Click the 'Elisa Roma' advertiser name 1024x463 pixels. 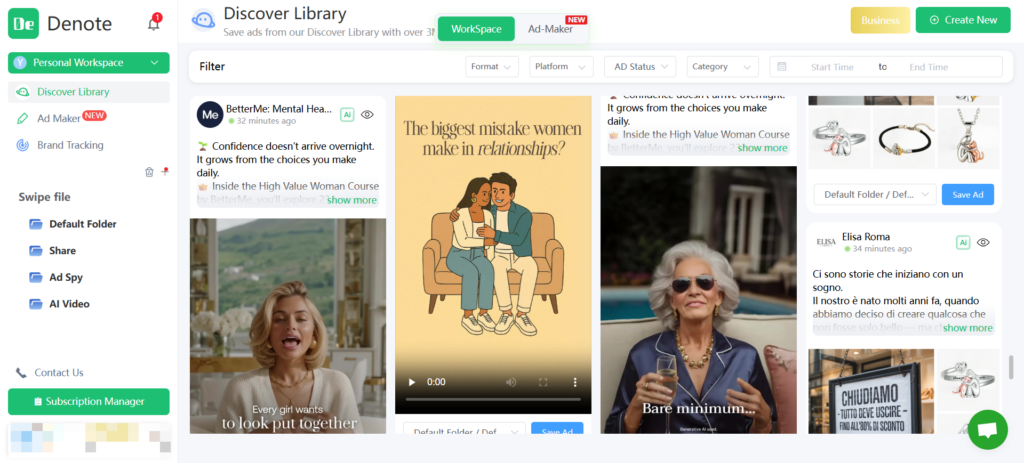pos(866,236)
